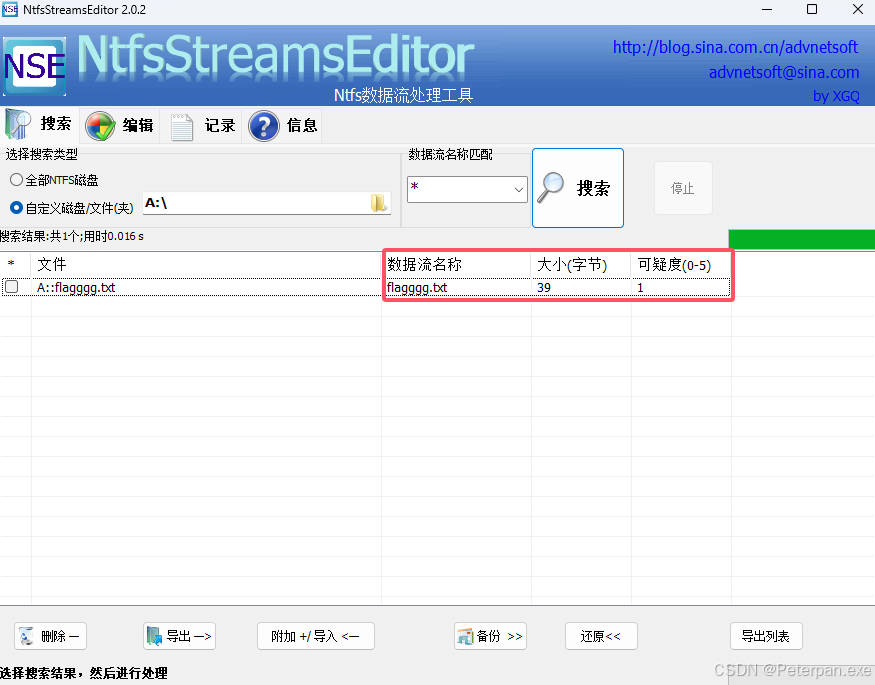The image size is (875, 685).
Task: Sort by 大小(字节) column header
Action: [x=581, y=264]
